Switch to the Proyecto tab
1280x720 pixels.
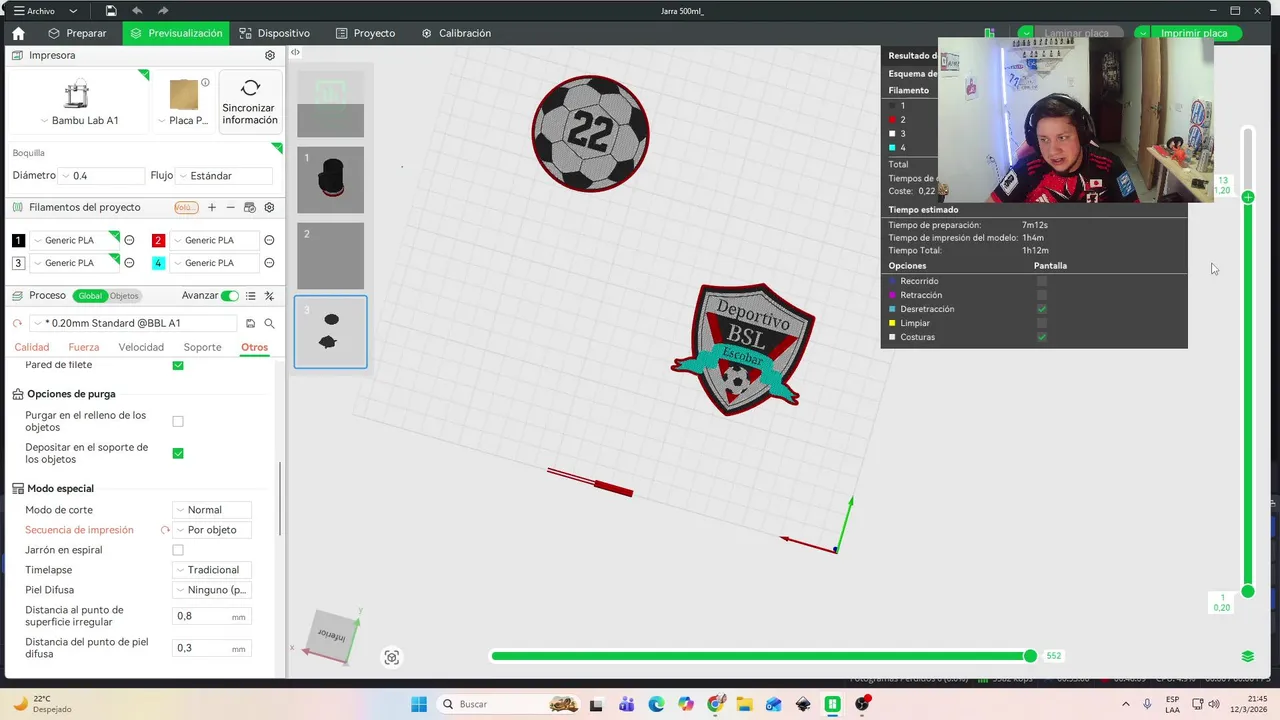pos(365,33)
